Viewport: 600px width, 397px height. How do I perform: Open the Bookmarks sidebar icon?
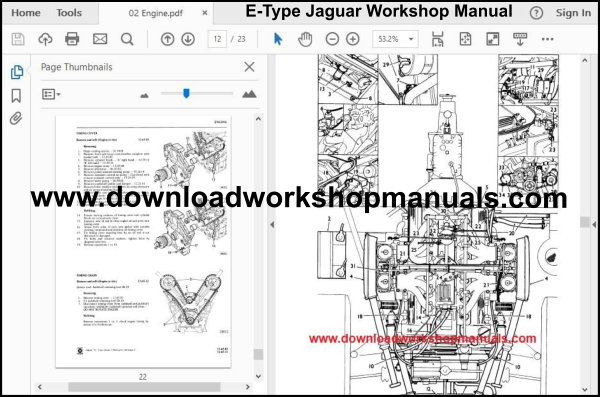(x=16, y=96)
